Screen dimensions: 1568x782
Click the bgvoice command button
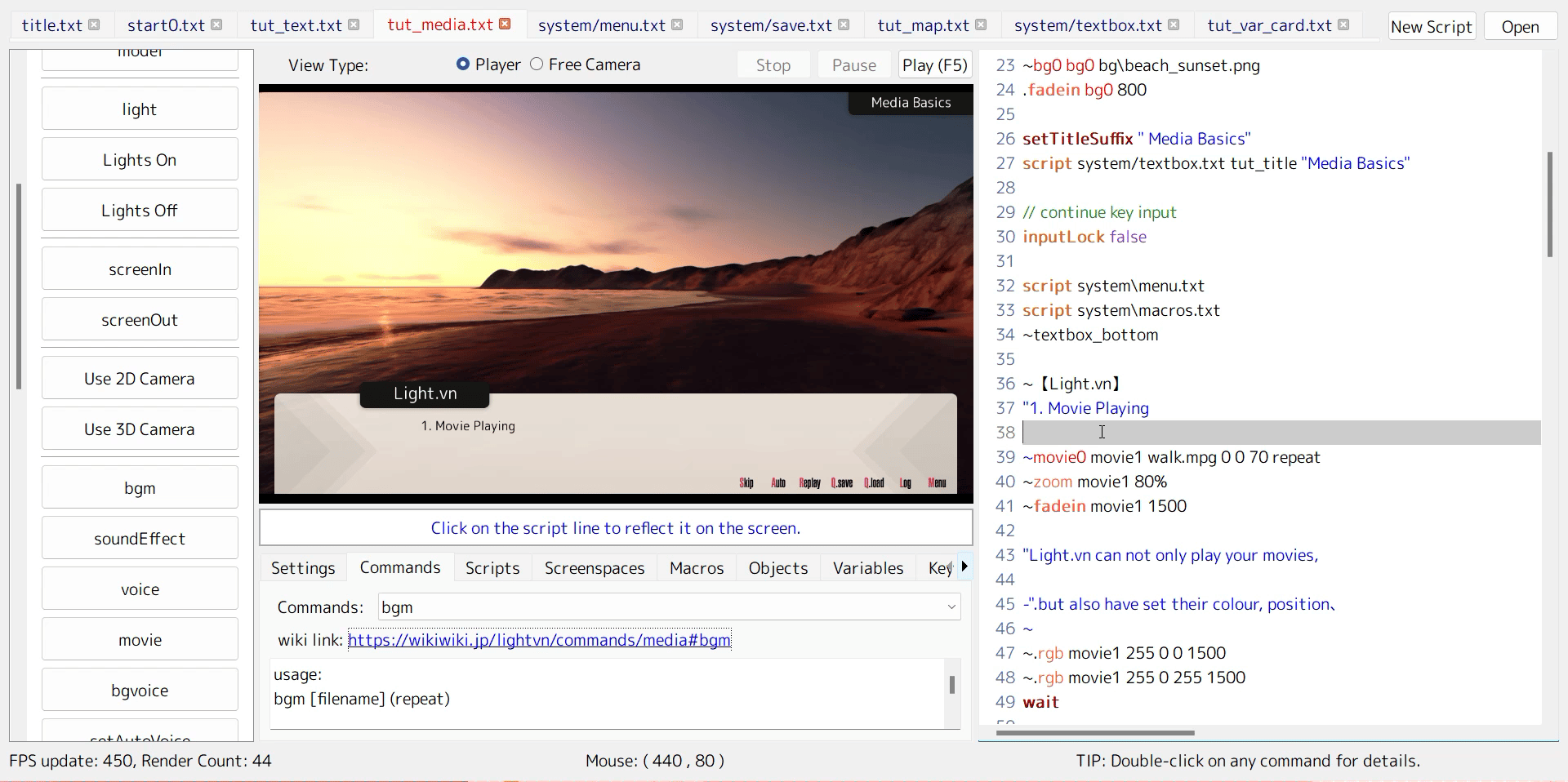[140, 690]
